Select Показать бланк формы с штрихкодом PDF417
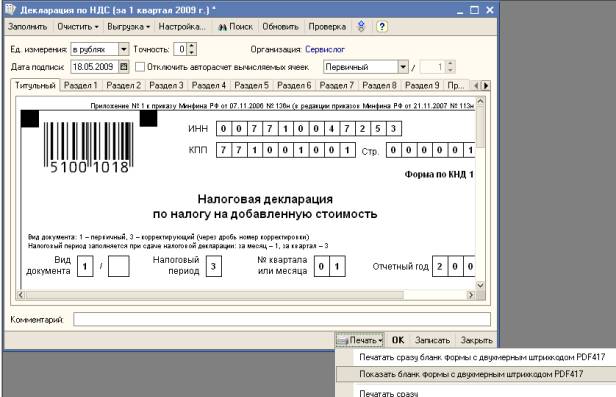Viewport: 616px width, 397px height. coord(471,374)
